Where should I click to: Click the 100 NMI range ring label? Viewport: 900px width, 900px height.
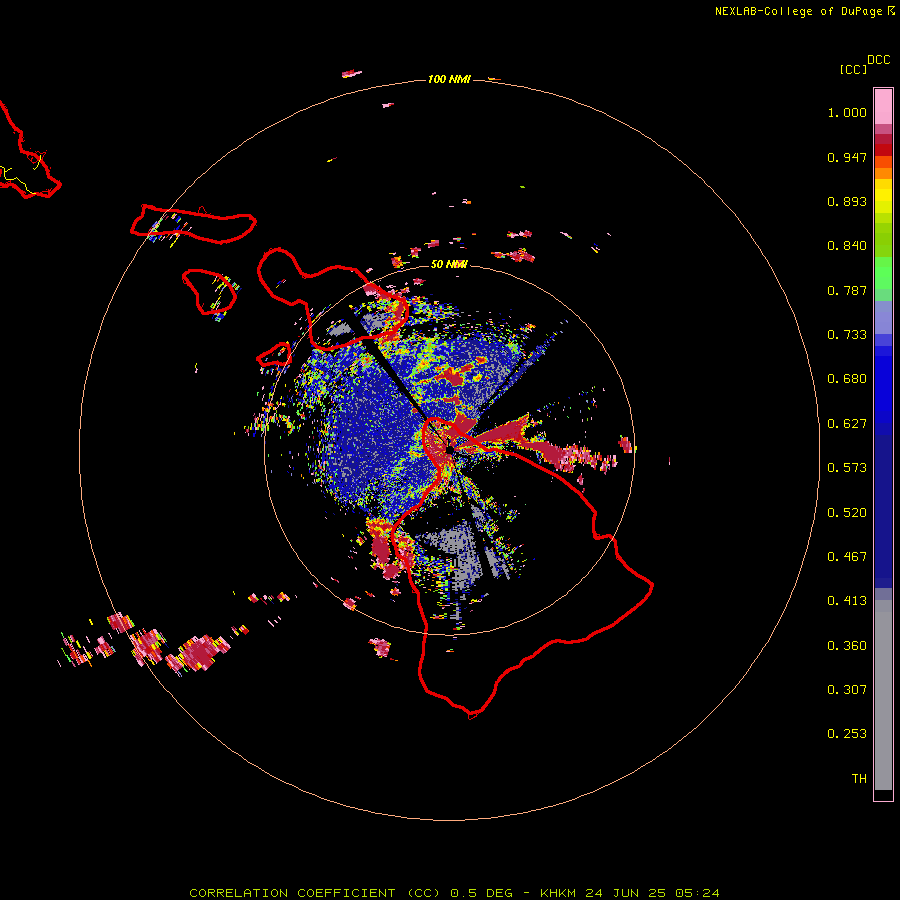[x=449, y=79]
